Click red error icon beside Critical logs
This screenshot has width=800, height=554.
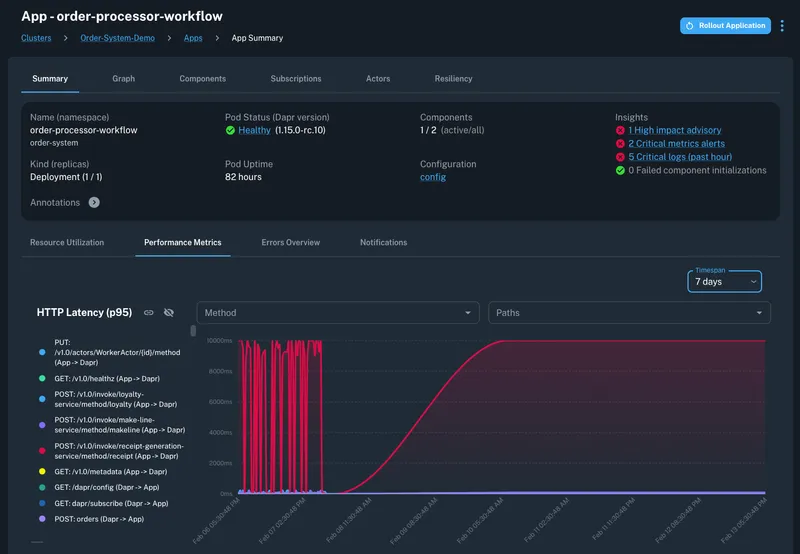click(x=620, y=157)
